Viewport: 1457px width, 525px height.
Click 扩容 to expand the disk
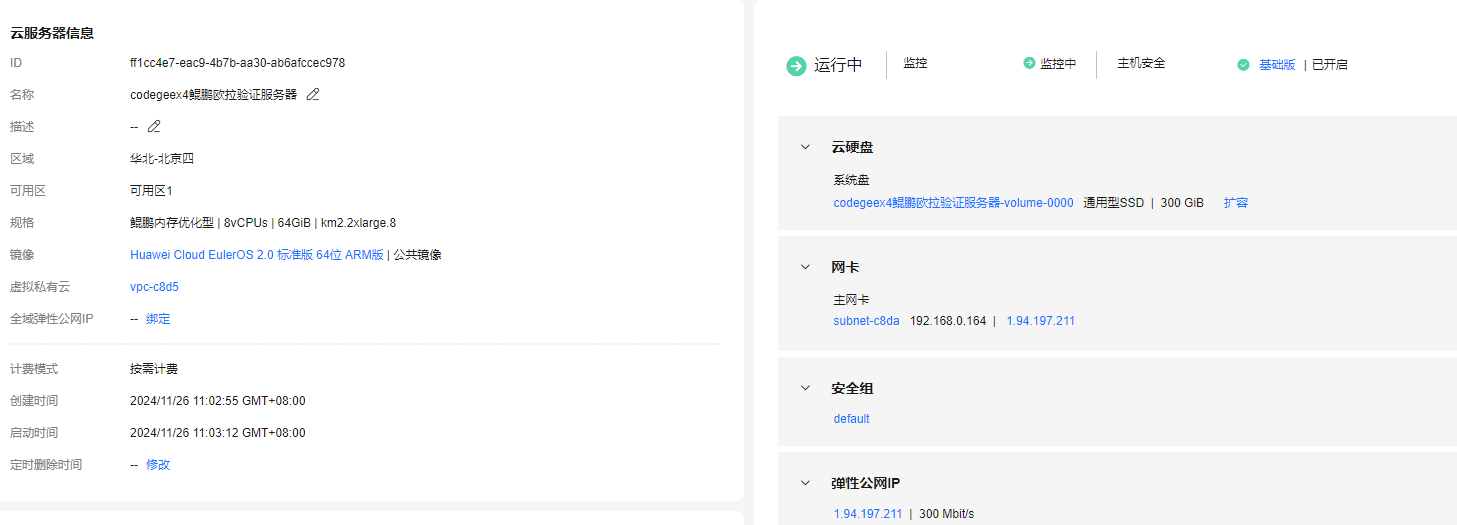(x=1236, y=203)
